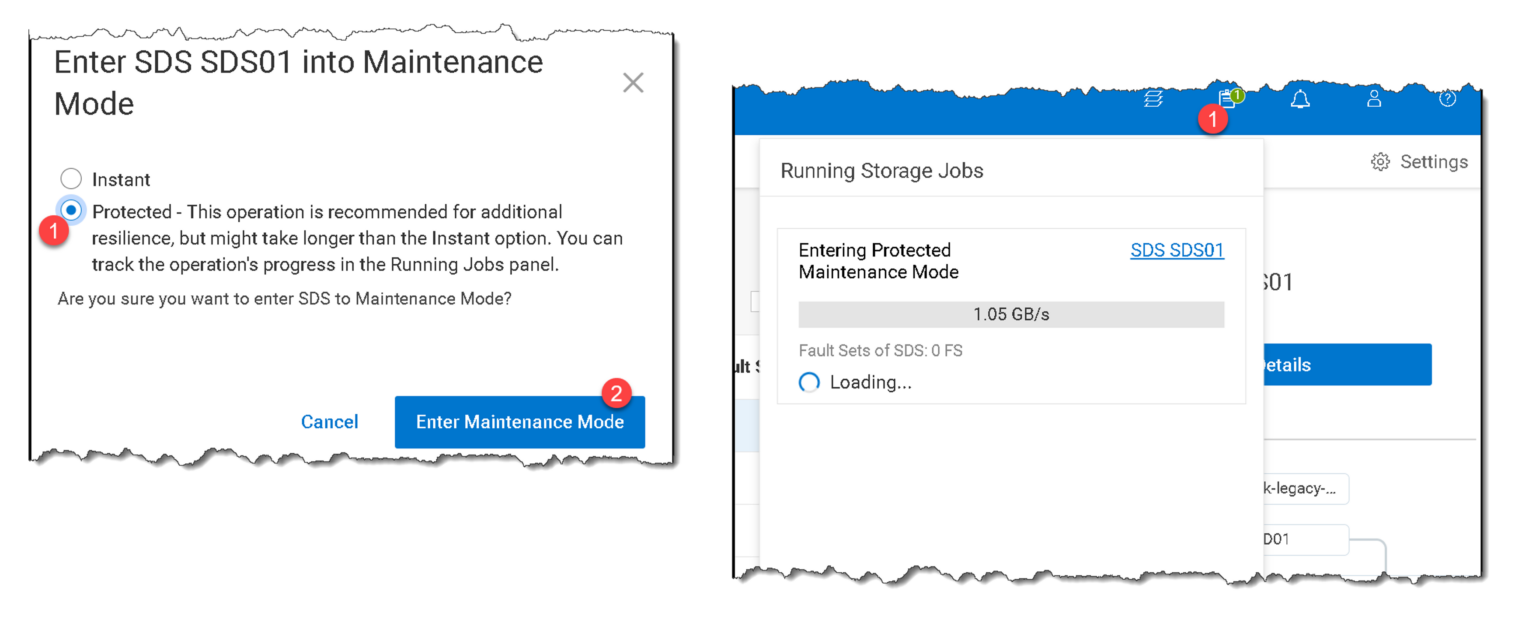Click the 1.05 GB/s progress bar
This screenshot has width=1536, height=630.
(1010, 314)
